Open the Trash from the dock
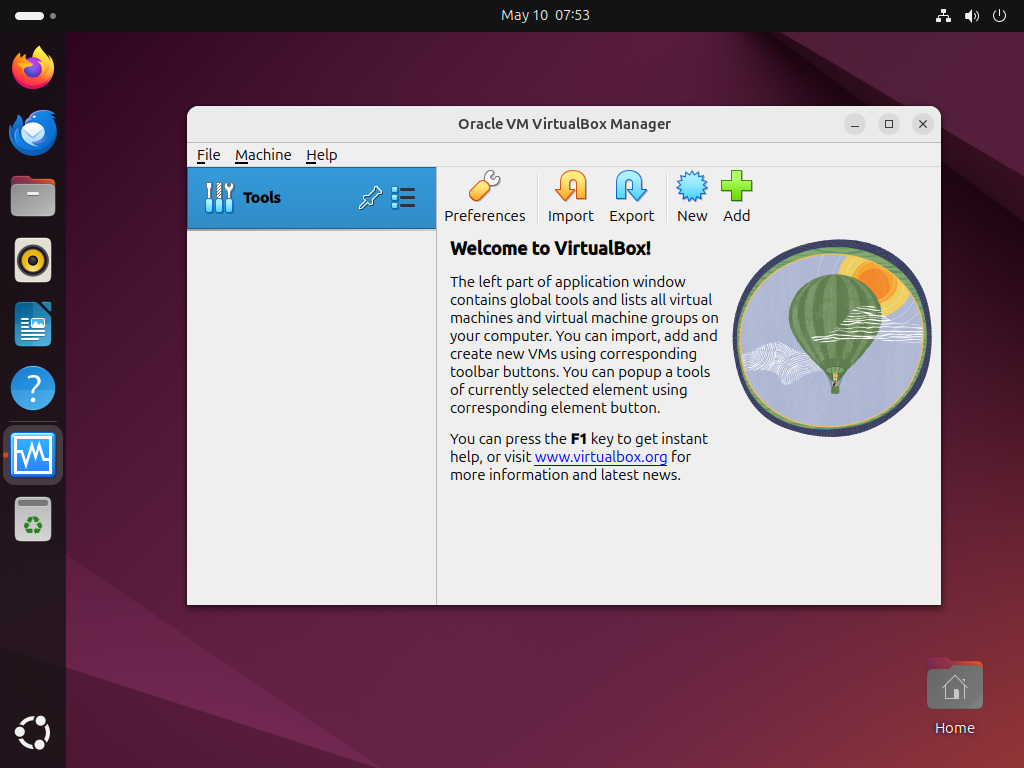Screen dimensions: 1024x768 tap(33, 519)
